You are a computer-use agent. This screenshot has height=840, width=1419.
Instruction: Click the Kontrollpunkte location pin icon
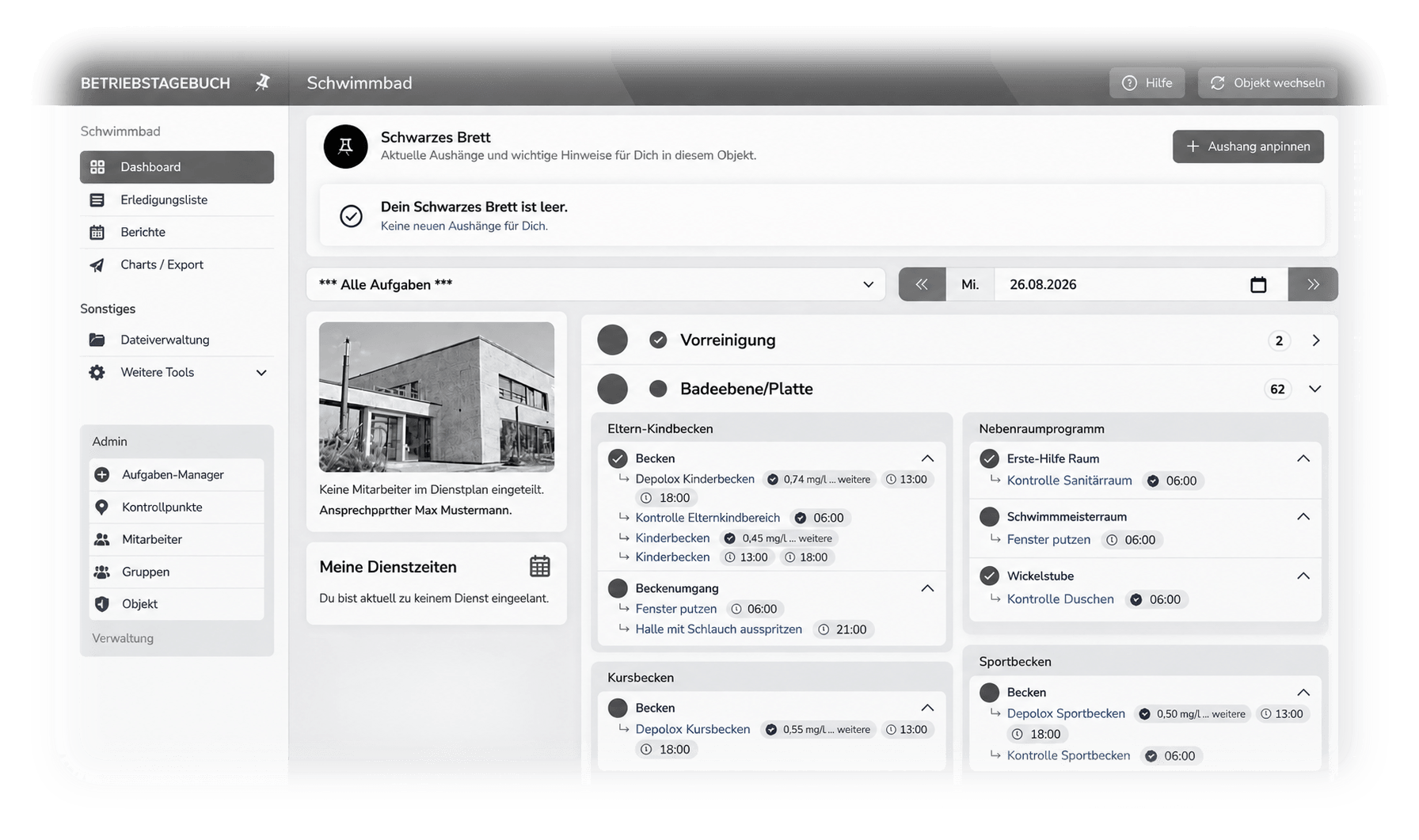[102, 507]
